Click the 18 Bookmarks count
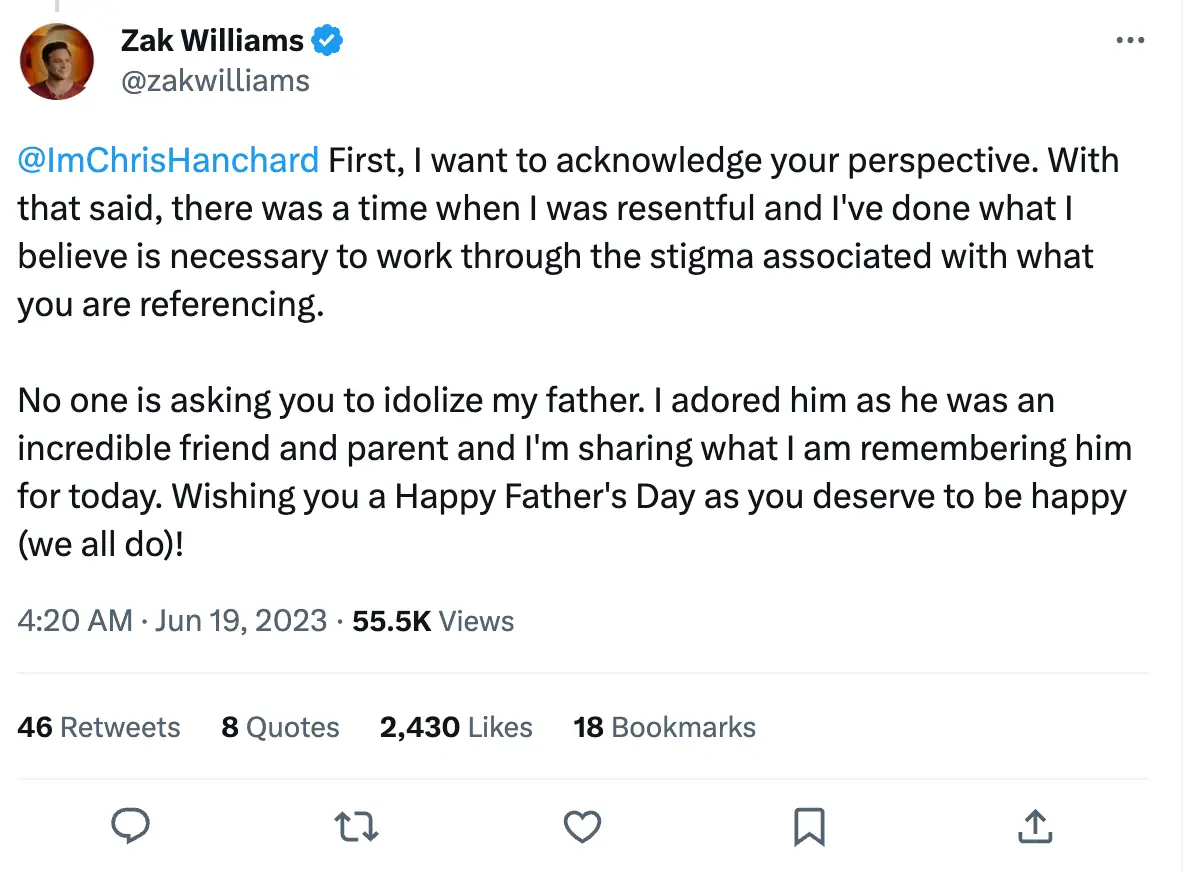 coord(664,727)
